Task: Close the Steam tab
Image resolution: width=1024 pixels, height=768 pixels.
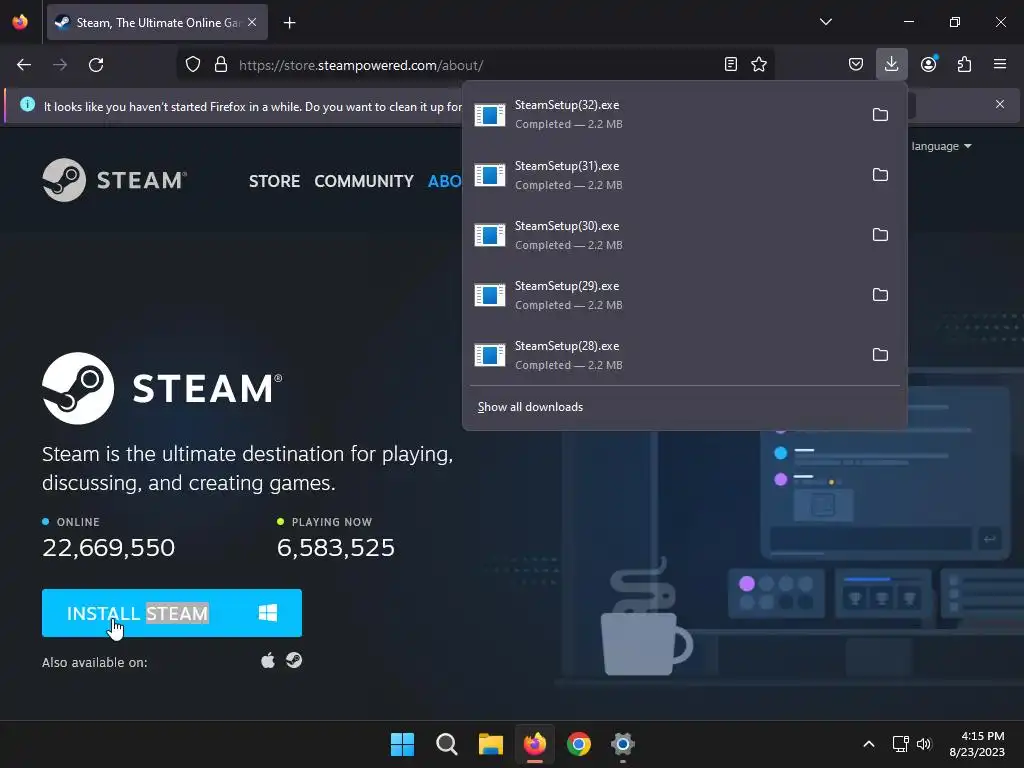Action: click(x=252, y=22)
